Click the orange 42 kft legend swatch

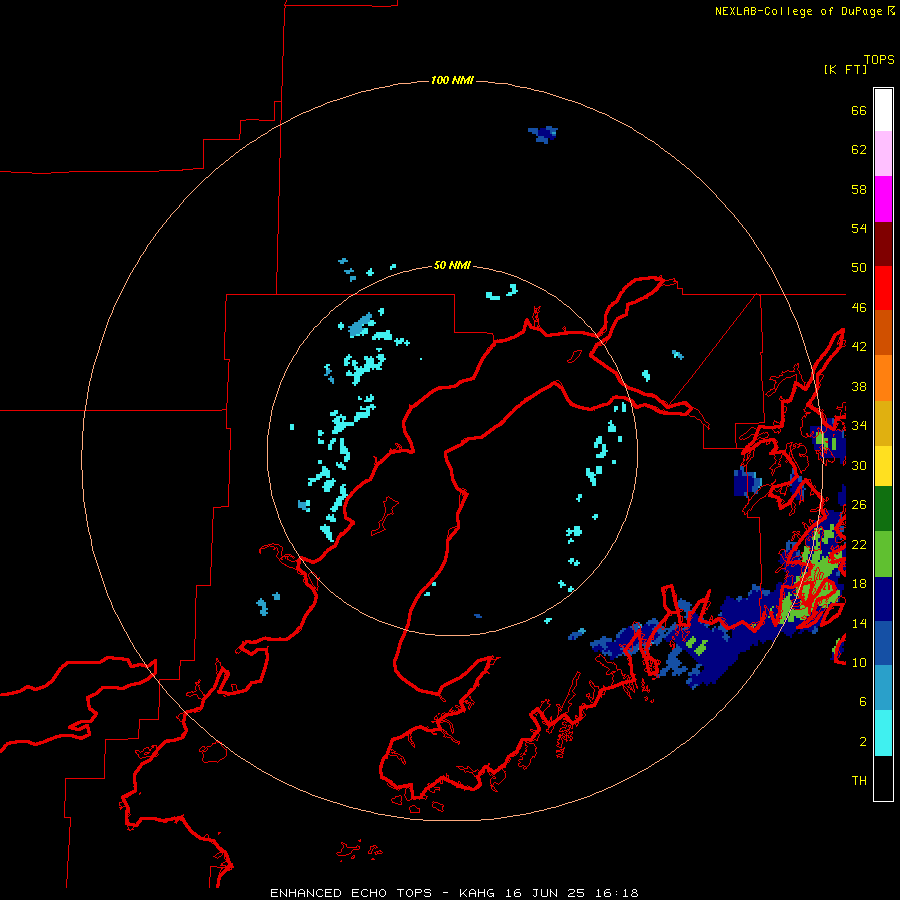883,378
